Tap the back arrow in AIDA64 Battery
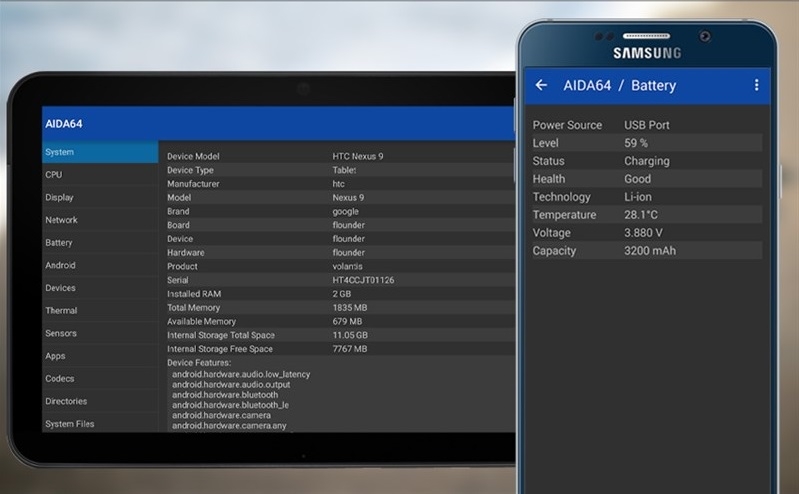 (541, 85)
